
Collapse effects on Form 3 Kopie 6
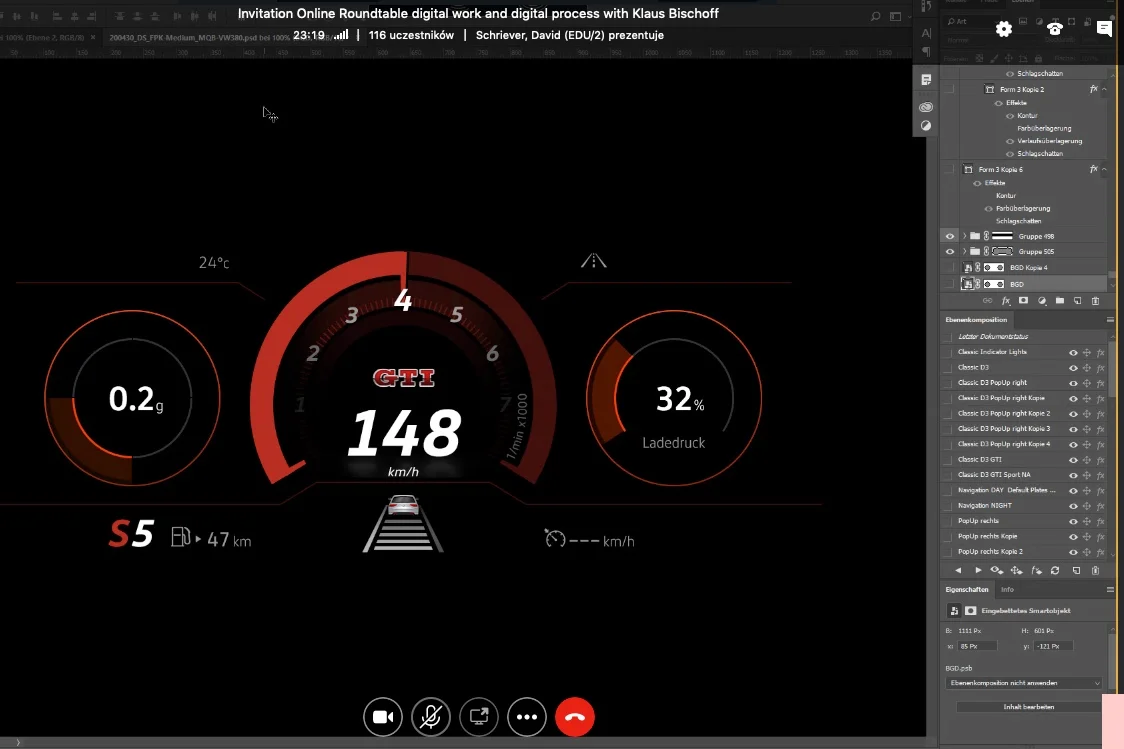(x=1104, y=169)
